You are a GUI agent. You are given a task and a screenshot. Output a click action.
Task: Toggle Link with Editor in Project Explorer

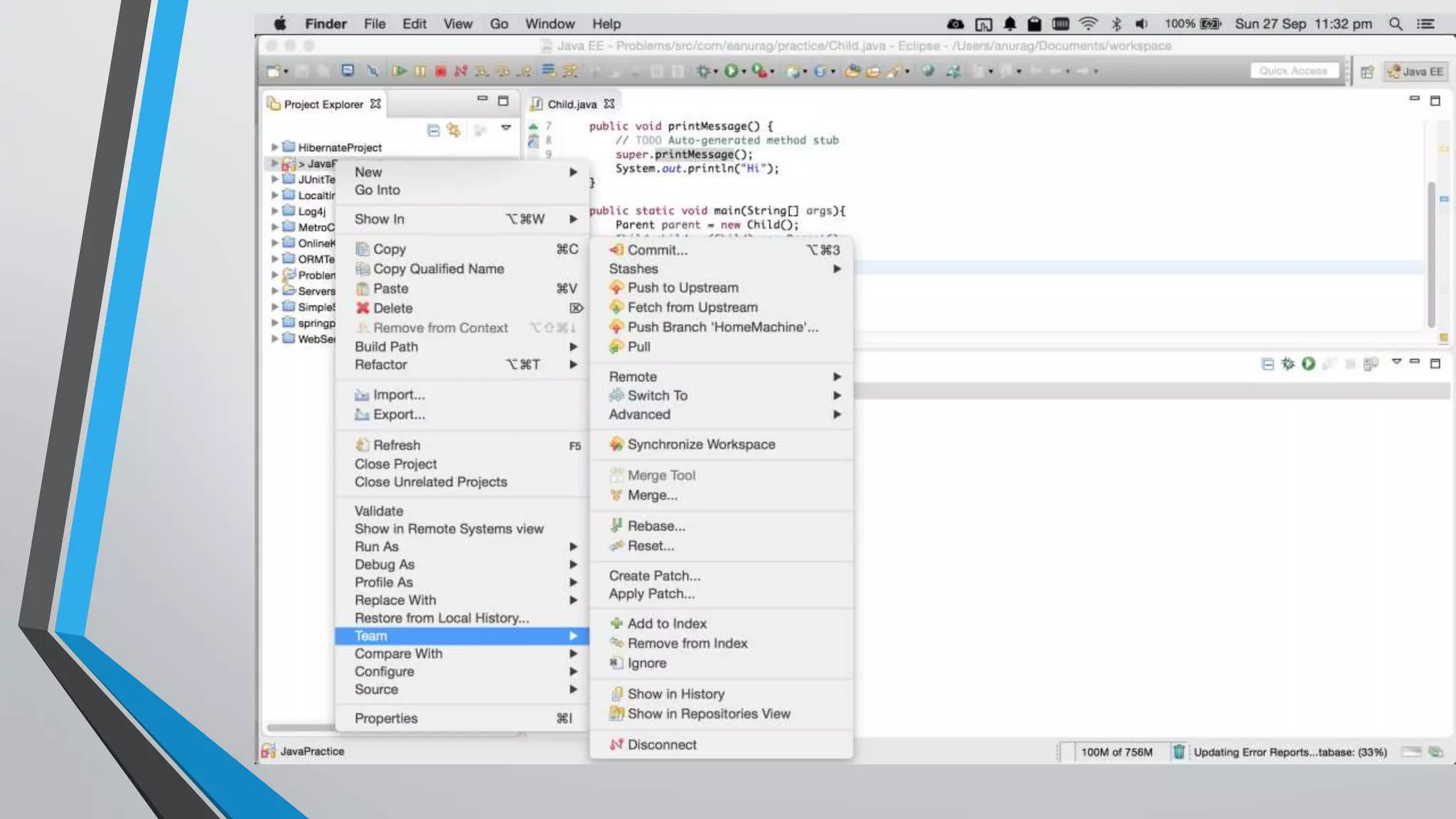point(454,130)
